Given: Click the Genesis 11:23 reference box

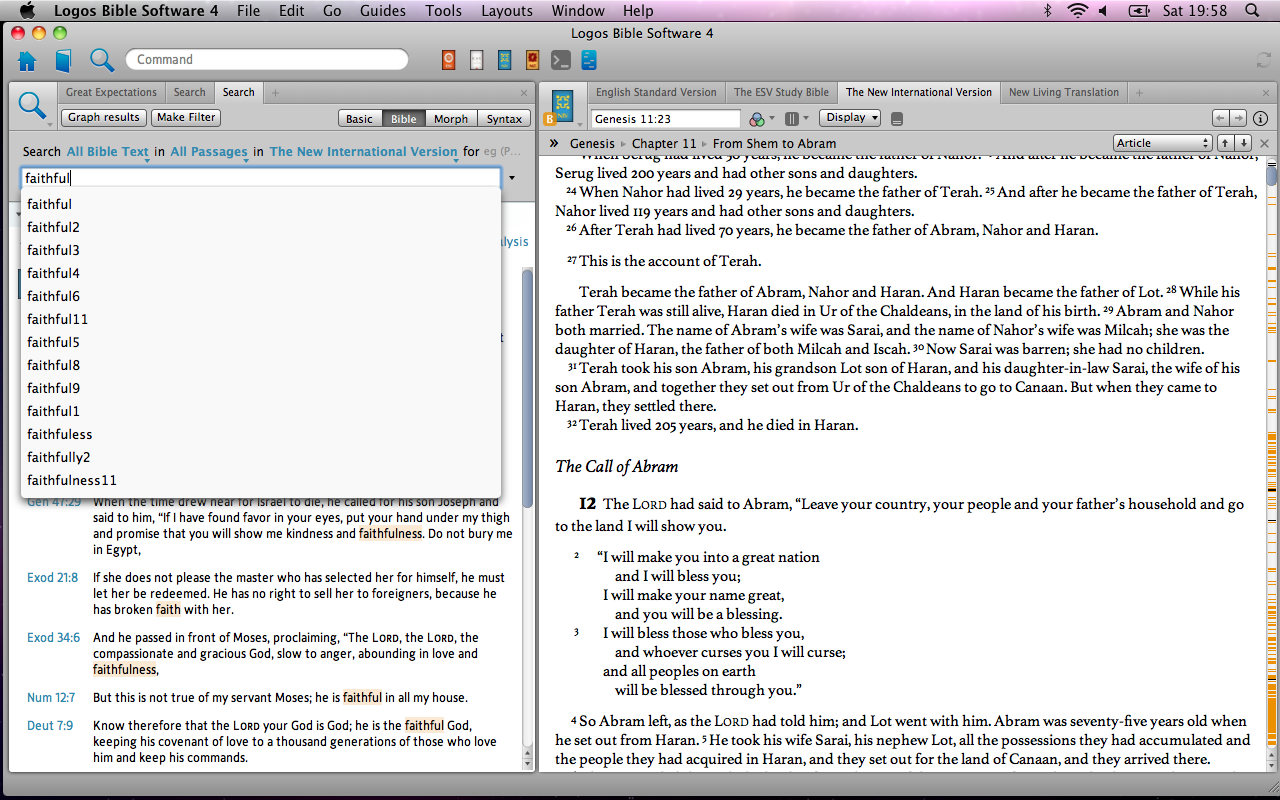Looking at the screenshot, I should pos(666,119).
